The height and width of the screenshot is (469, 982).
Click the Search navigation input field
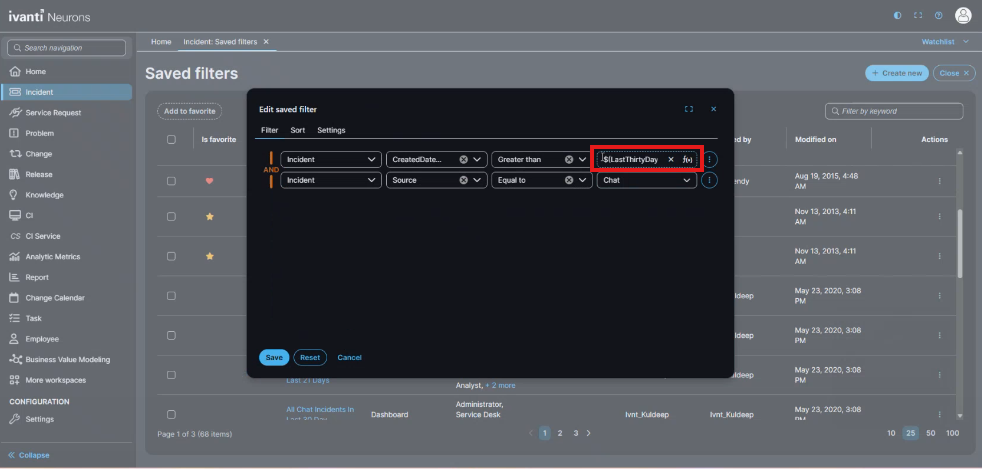pyautogui.click(x=67, y=48)
